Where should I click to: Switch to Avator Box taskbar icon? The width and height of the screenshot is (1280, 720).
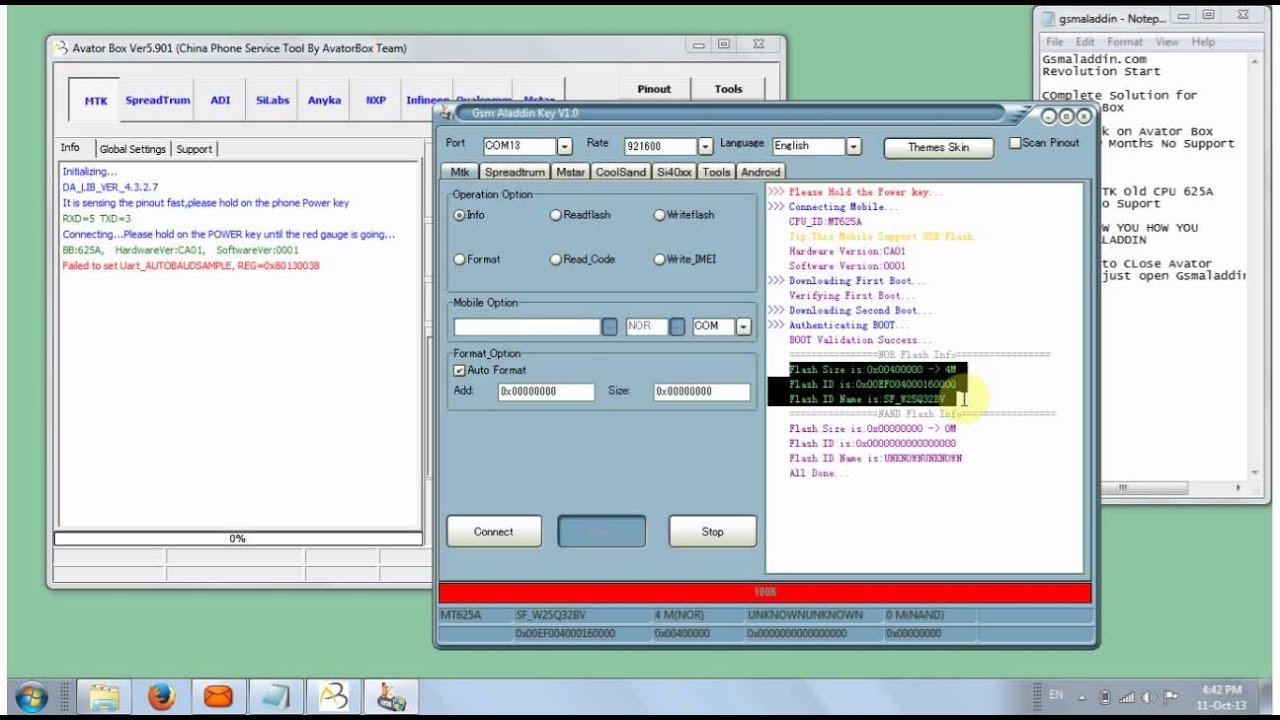(x=331, y=696)
